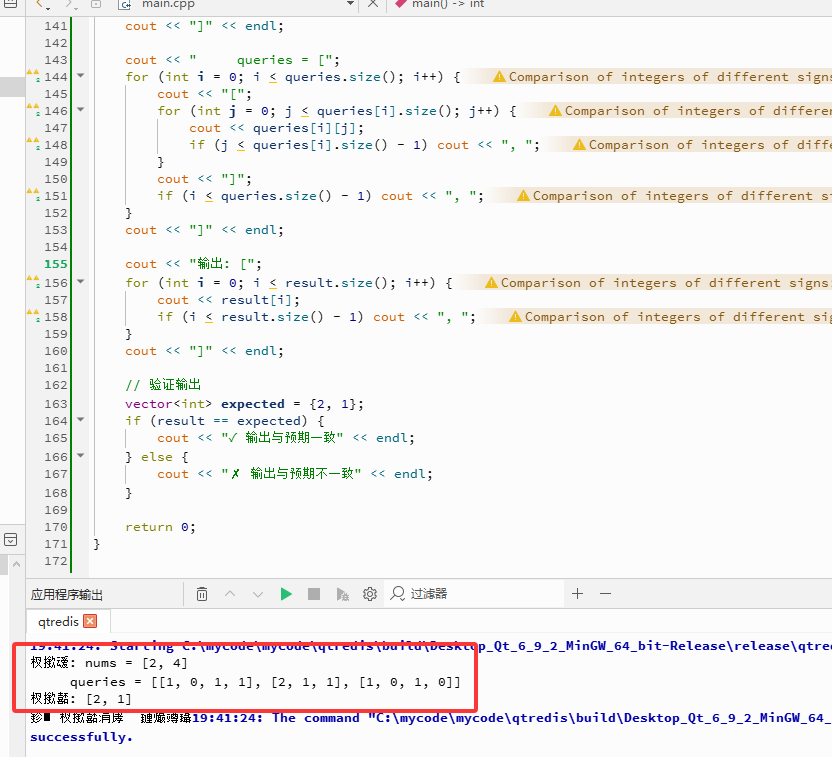Click the 'cout << queries[i][j];' line
832x757 pixels.
point(276,128)
